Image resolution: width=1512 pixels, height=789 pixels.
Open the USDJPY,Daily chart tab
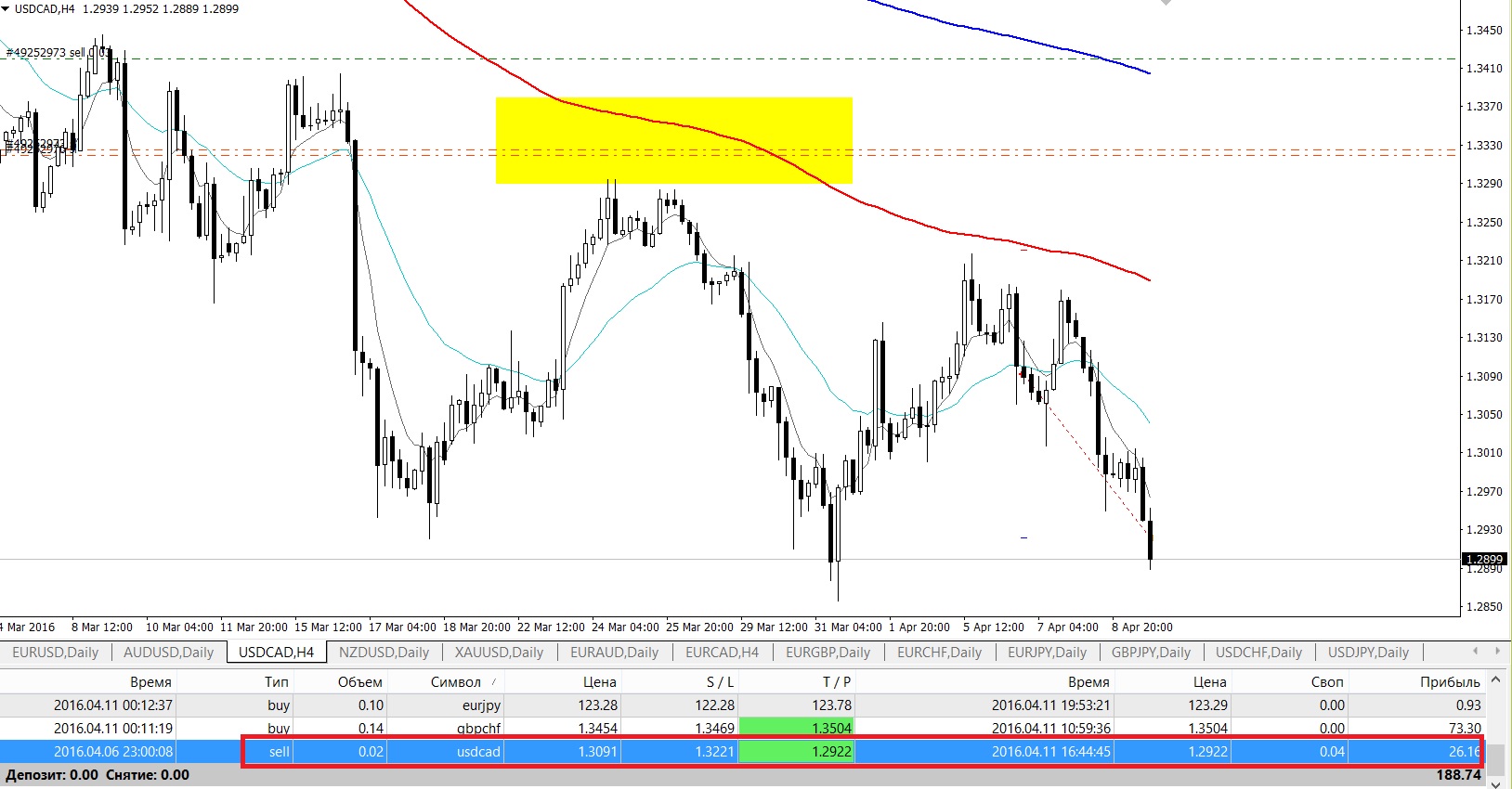pos(1368,653)
